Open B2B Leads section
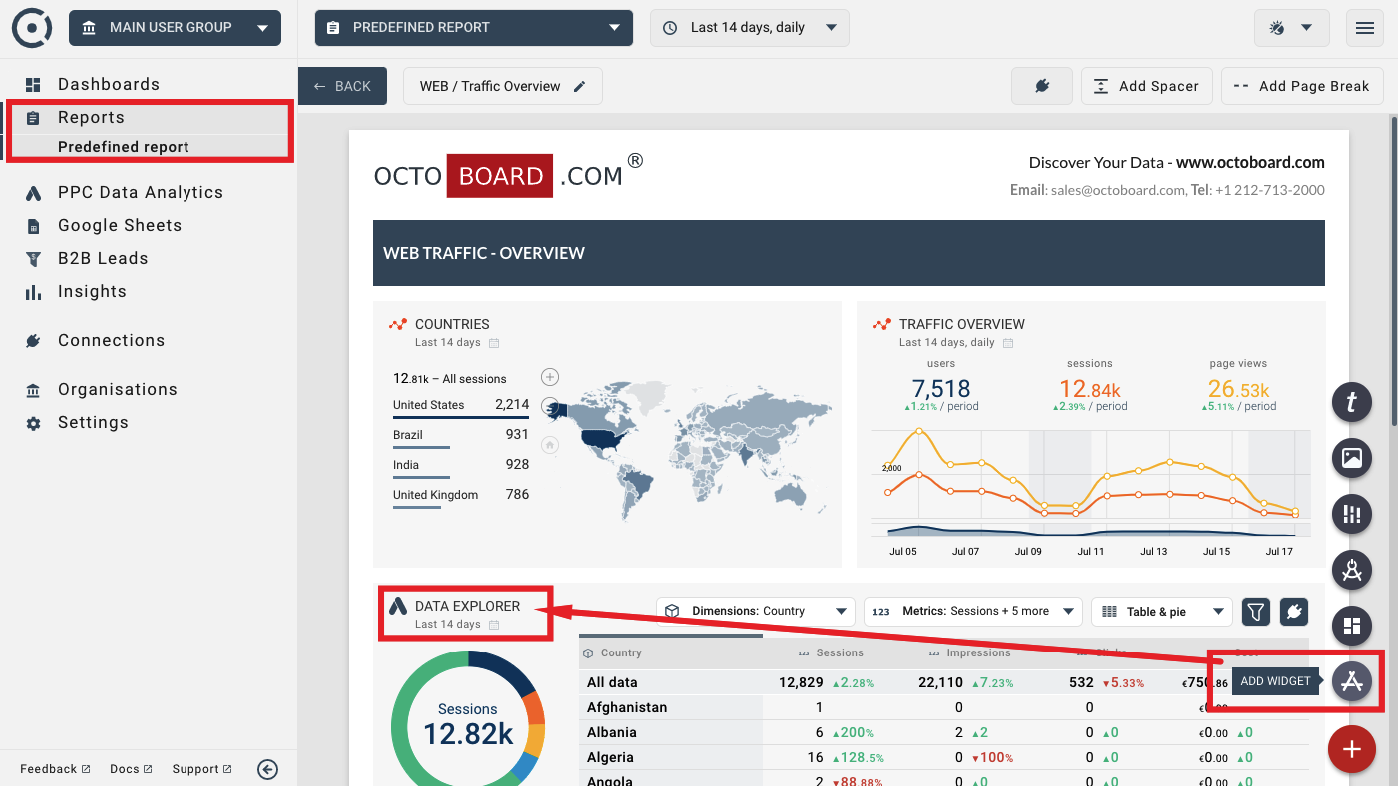 103,258
